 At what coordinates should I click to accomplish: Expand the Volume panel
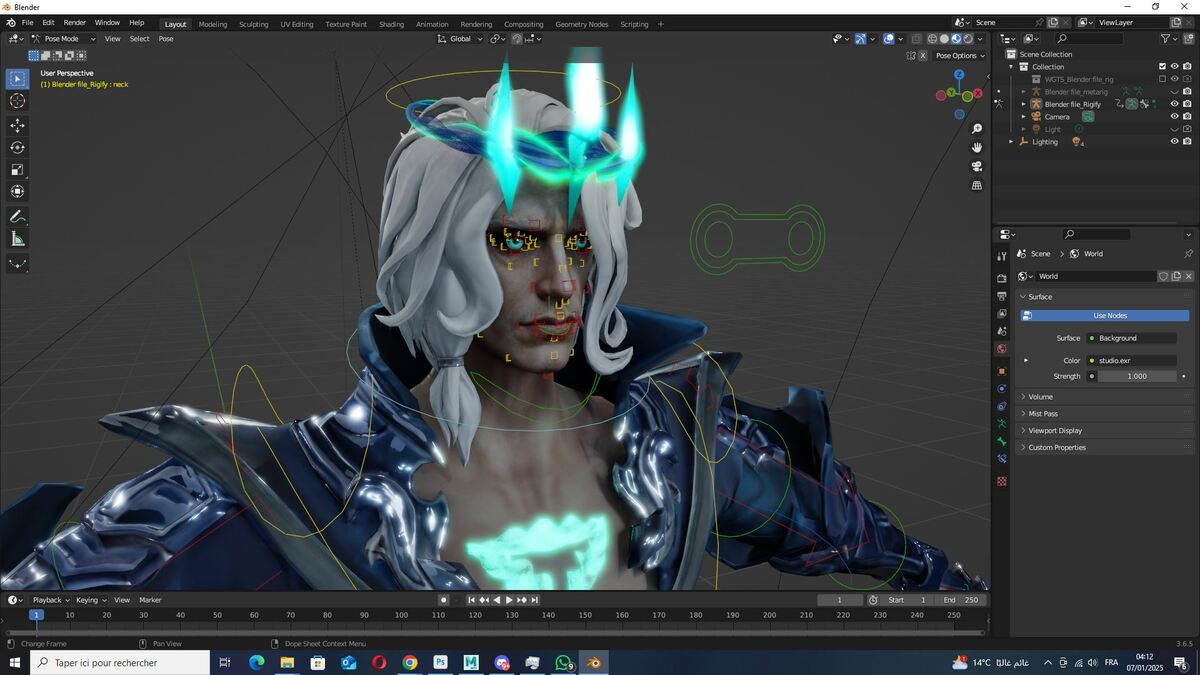[1023, 397]
